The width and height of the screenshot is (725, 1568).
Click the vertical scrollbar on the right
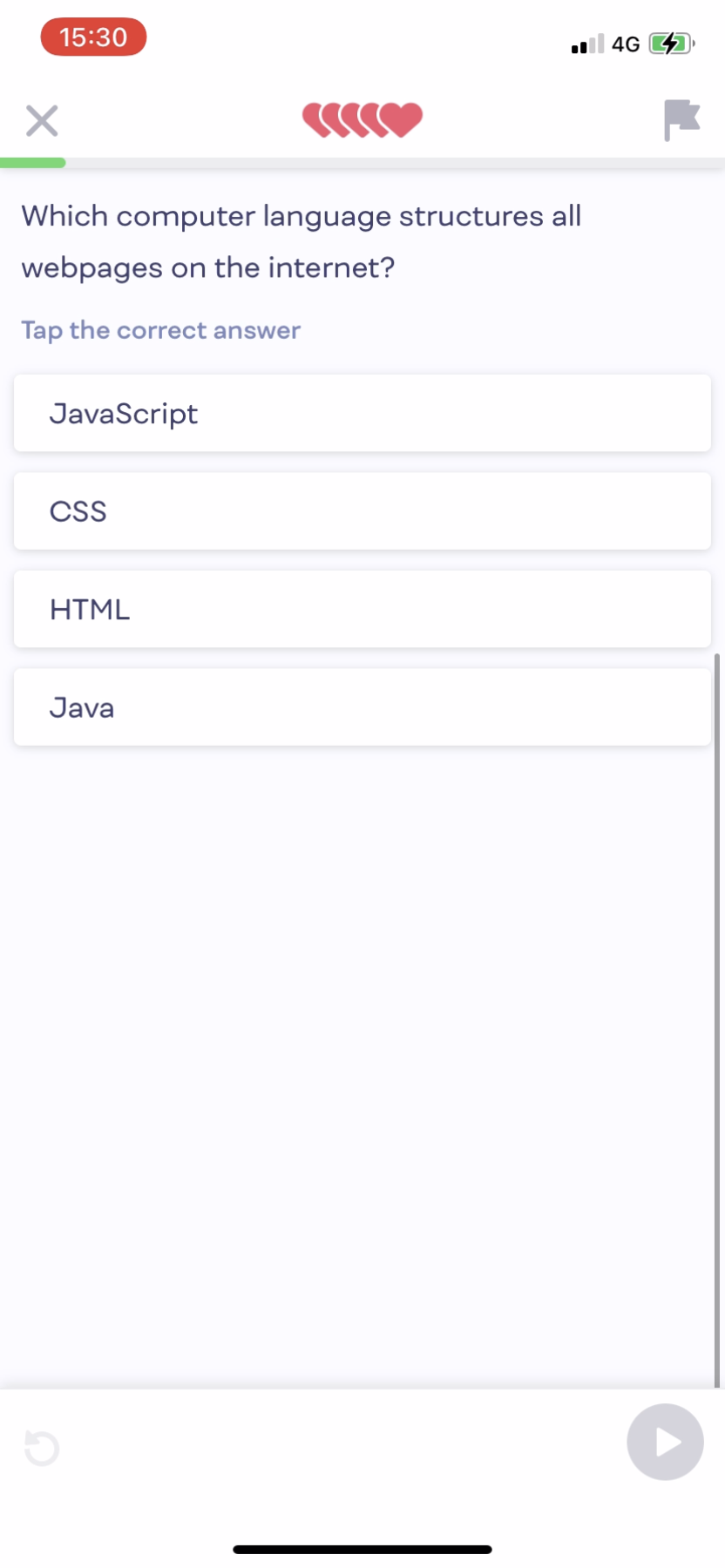[717, 1019]
